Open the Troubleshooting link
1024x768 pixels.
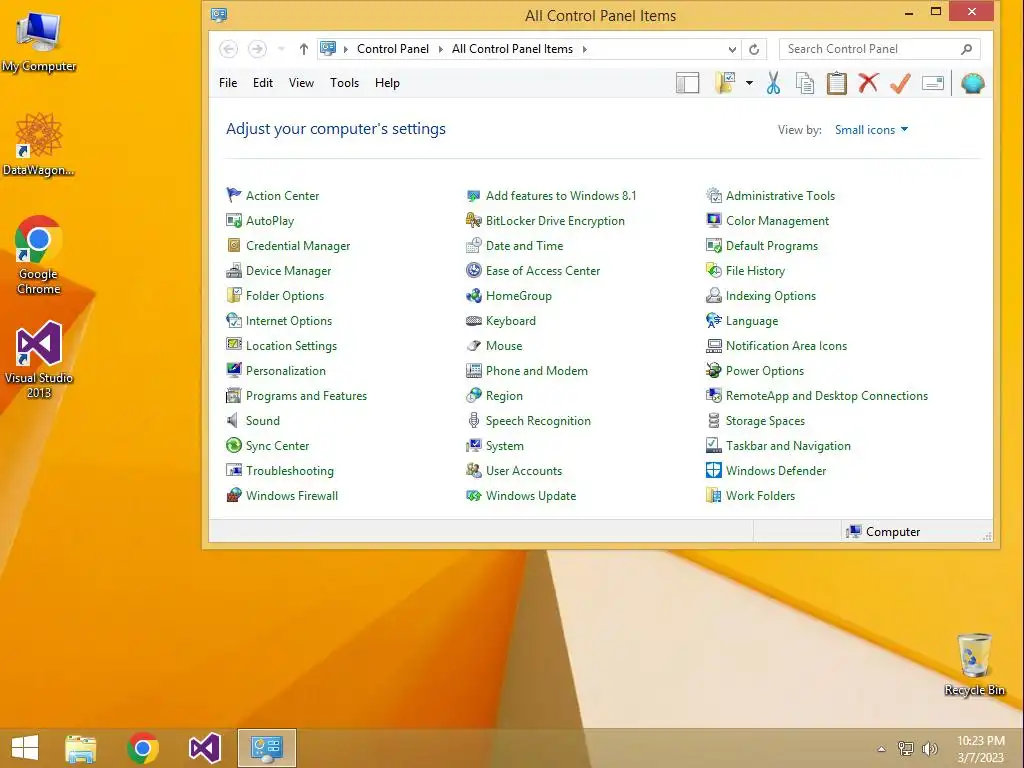click(x=289, y=471)
